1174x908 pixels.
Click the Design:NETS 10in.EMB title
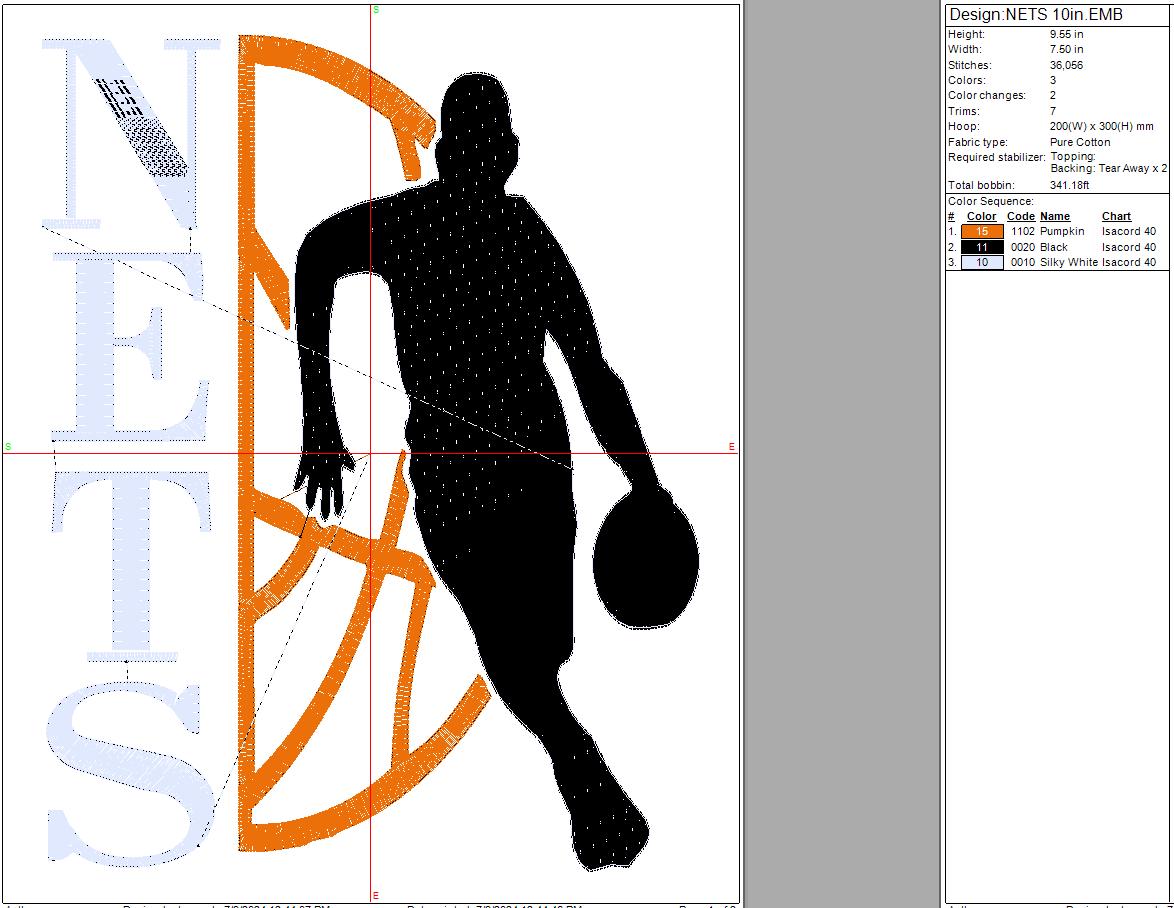(1035, 14)
